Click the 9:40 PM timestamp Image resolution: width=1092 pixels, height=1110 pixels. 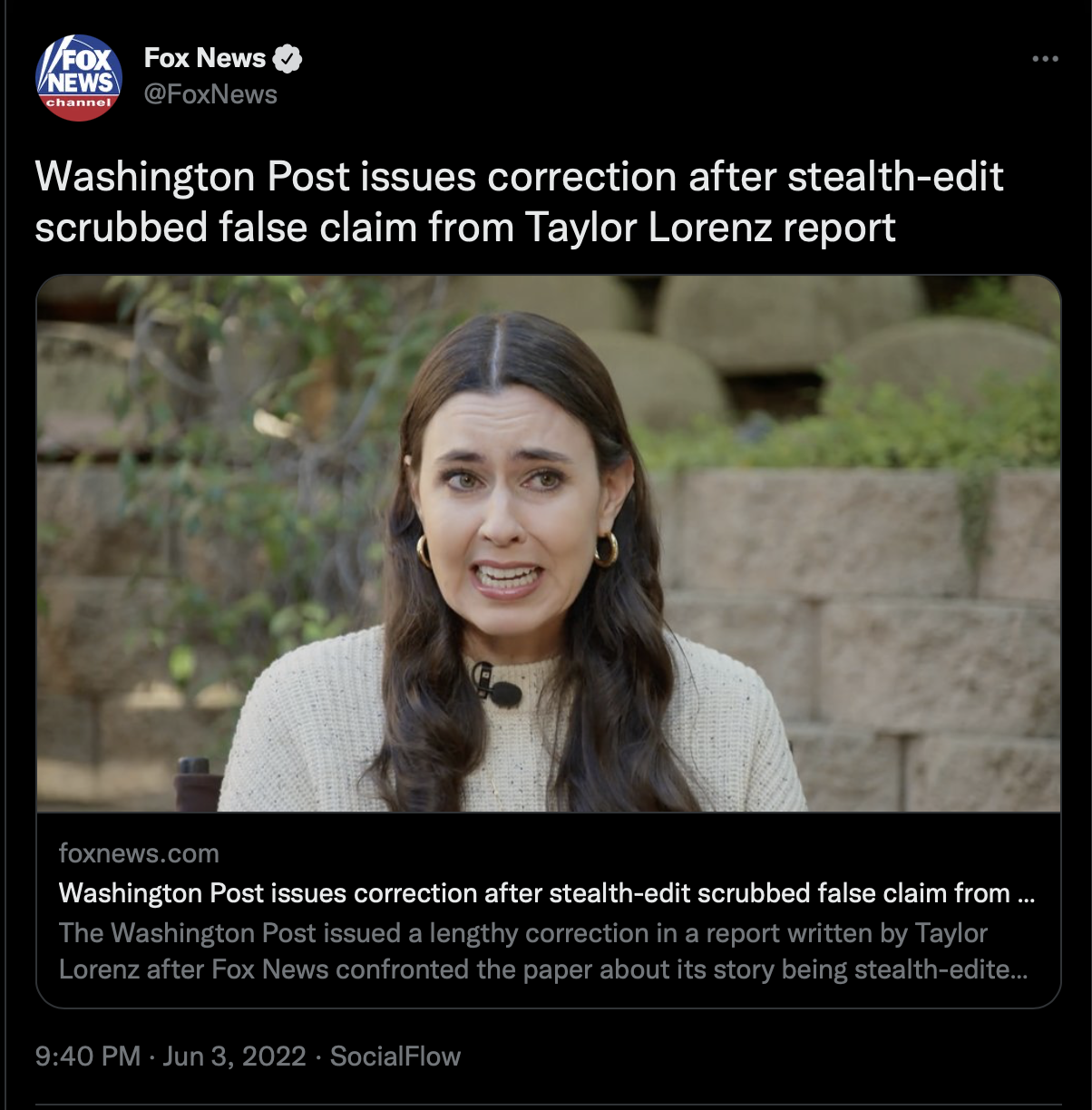click(x=88, y=1056)
